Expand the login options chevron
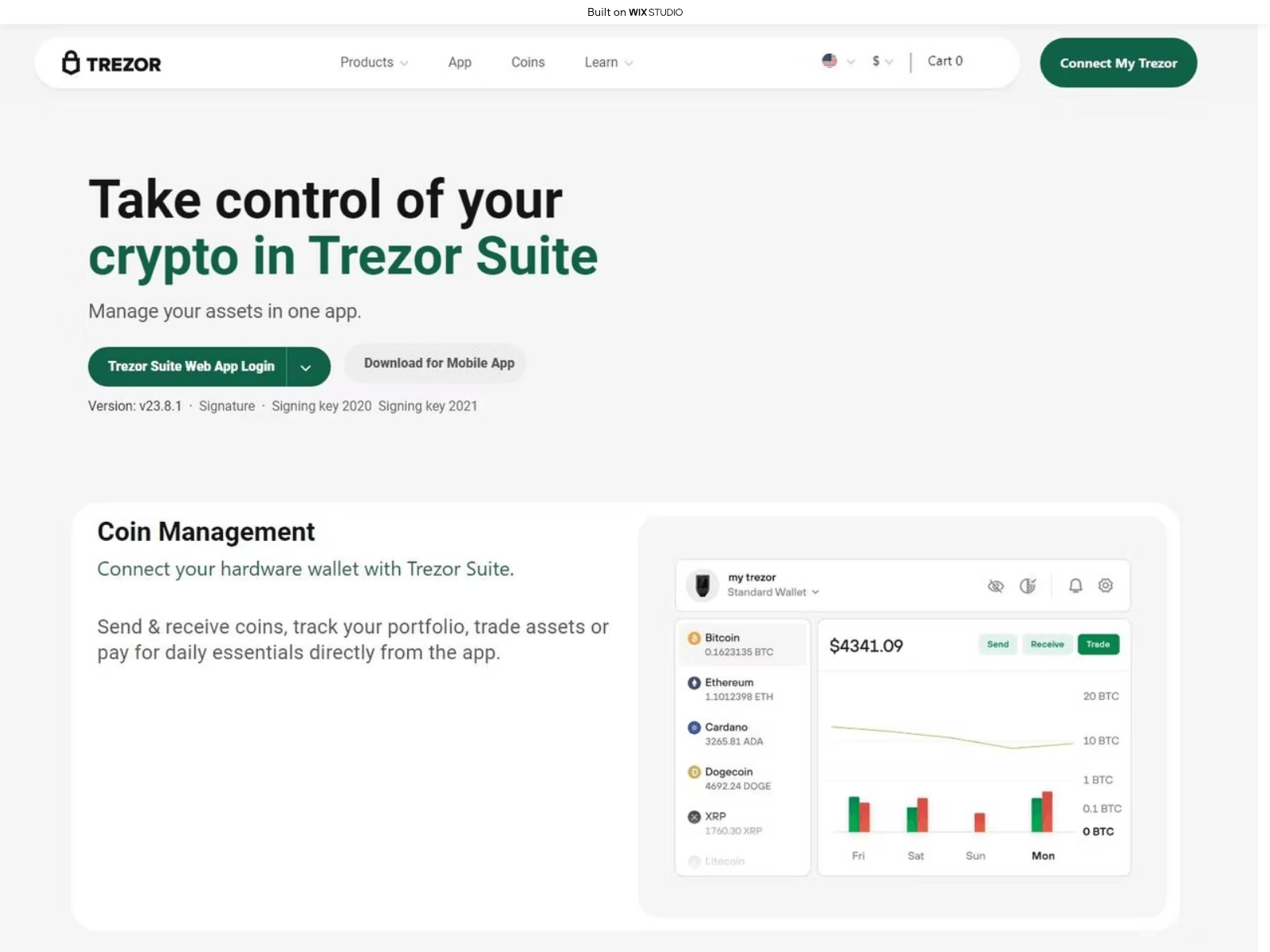 click(306, 367)
